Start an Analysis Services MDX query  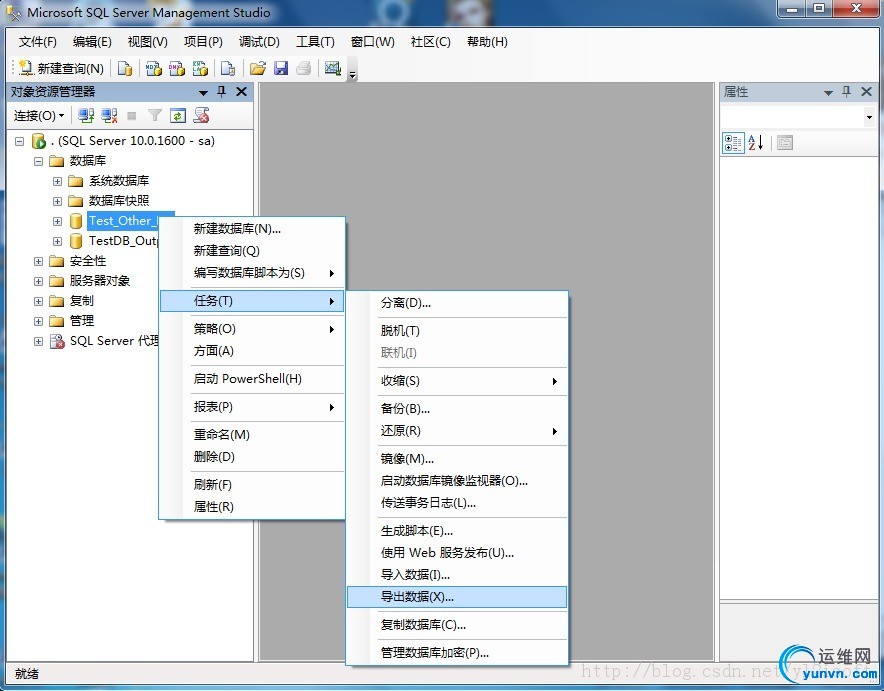point(153,69)
